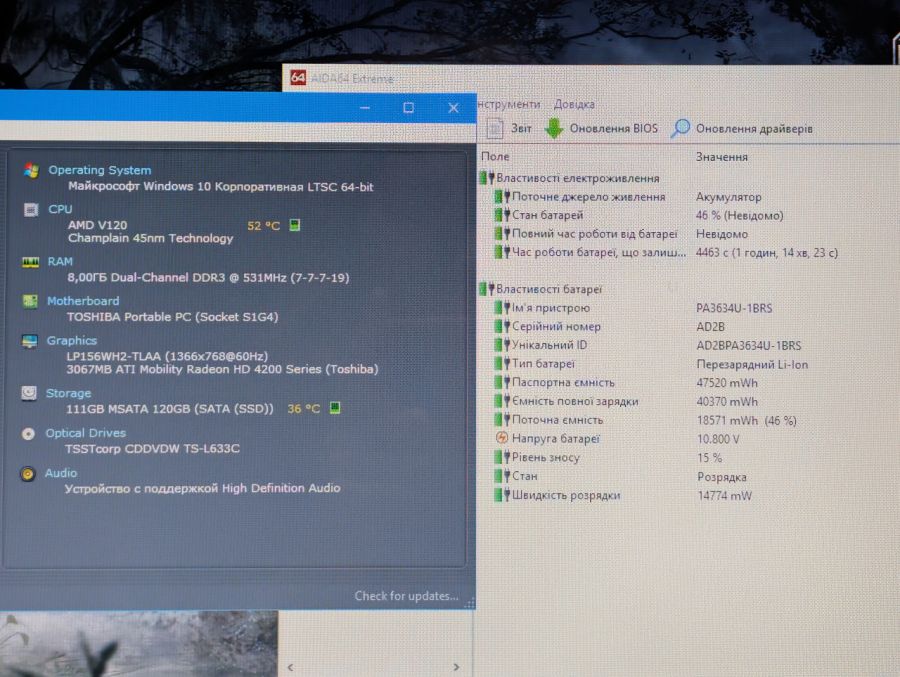The height and width of the screenshot is (677, 900).
Task: Select the 'Ім'я пристрою' field row
Action: [x=634, y=308]
